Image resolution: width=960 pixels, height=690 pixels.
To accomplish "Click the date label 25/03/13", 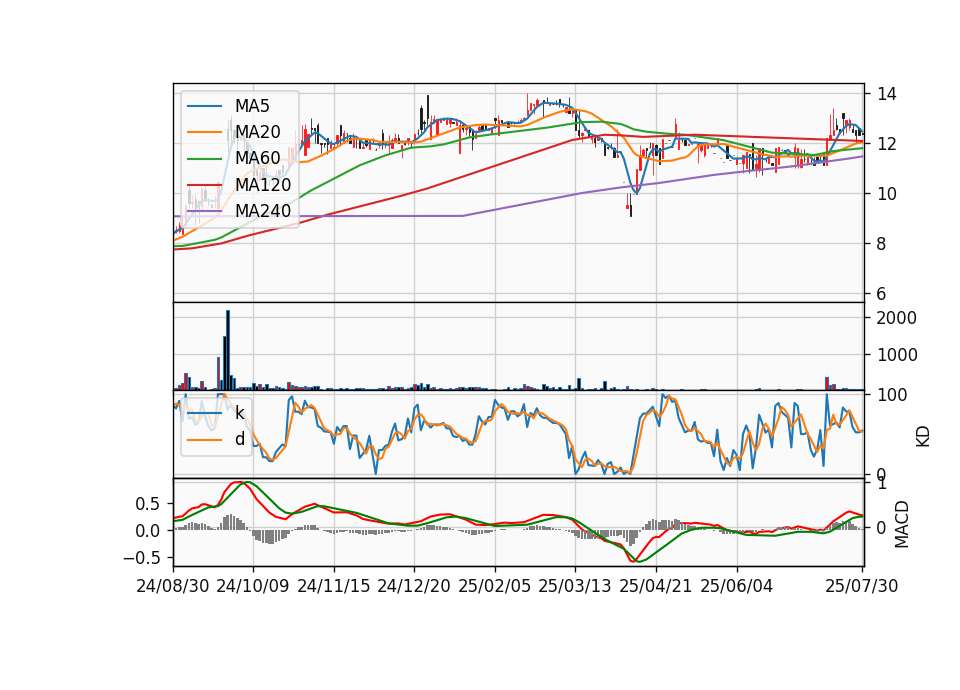I will 575,586.
